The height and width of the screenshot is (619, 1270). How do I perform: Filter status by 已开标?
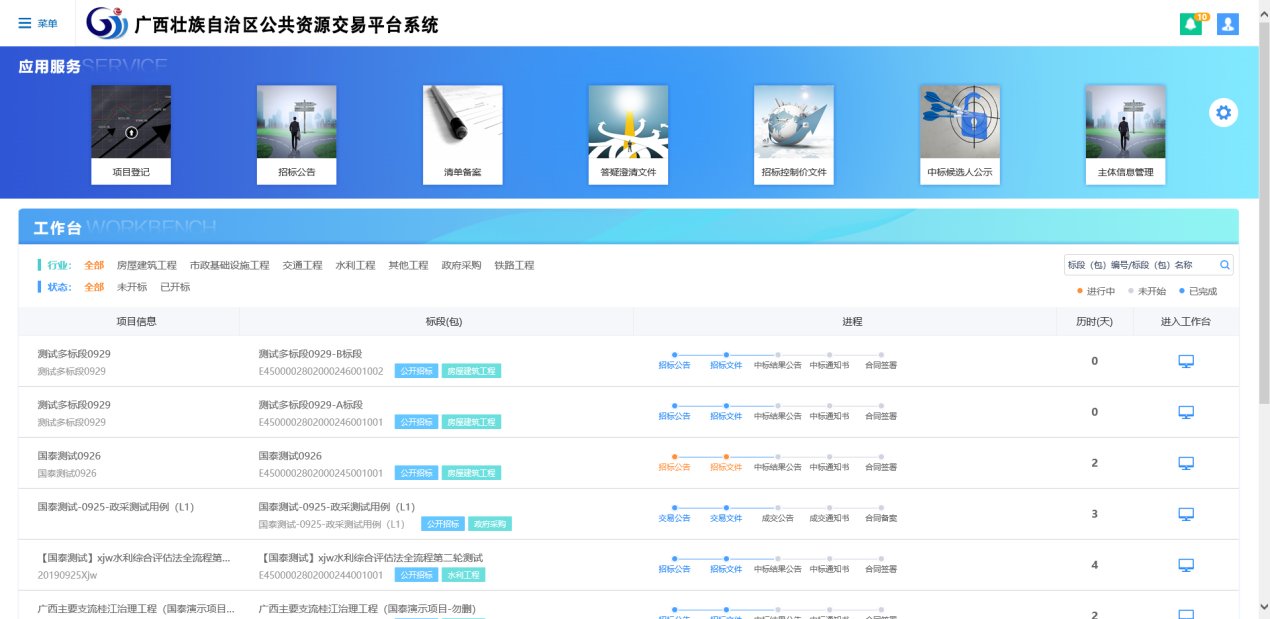click(x=175, y=287)
